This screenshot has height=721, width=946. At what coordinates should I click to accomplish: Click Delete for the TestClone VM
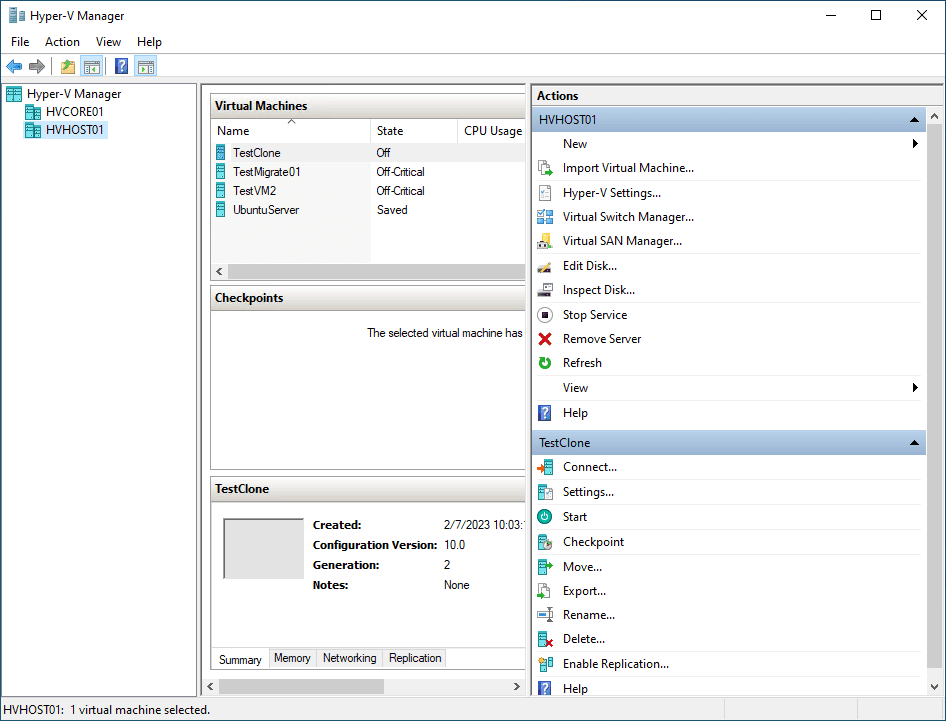click(x=583, y=639)
